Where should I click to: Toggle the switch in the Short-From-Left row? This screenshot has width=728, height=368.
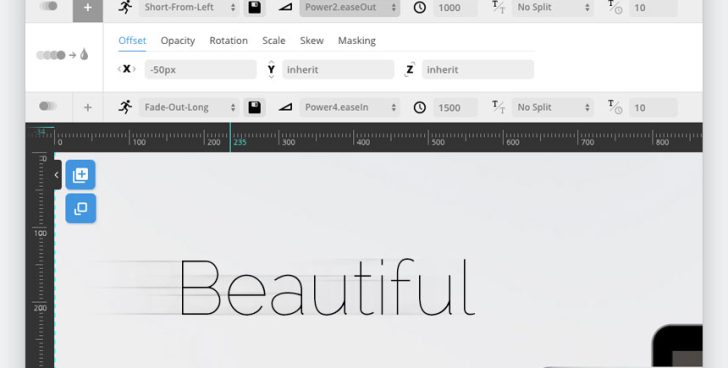point(48,6)
